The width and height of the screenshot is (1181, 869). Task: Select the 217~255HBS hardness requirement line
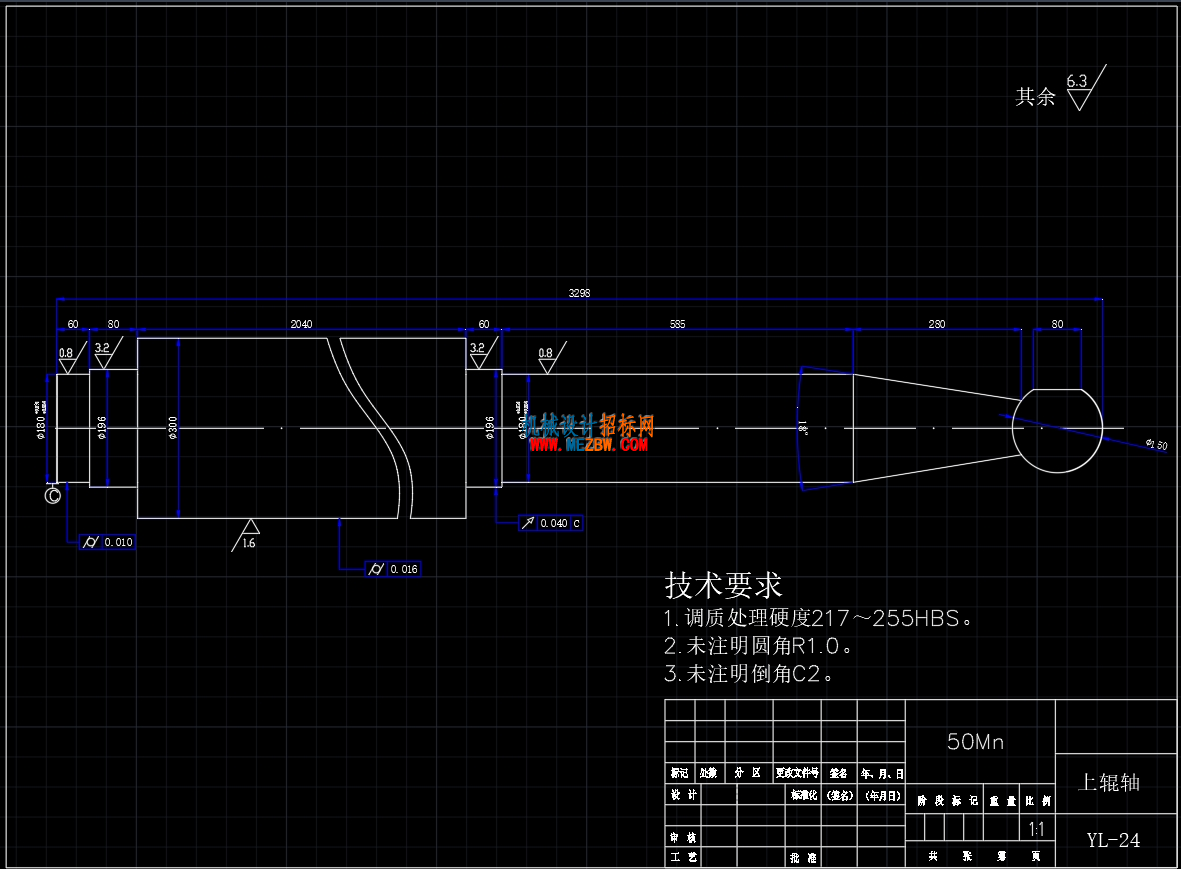click(819, 618)
